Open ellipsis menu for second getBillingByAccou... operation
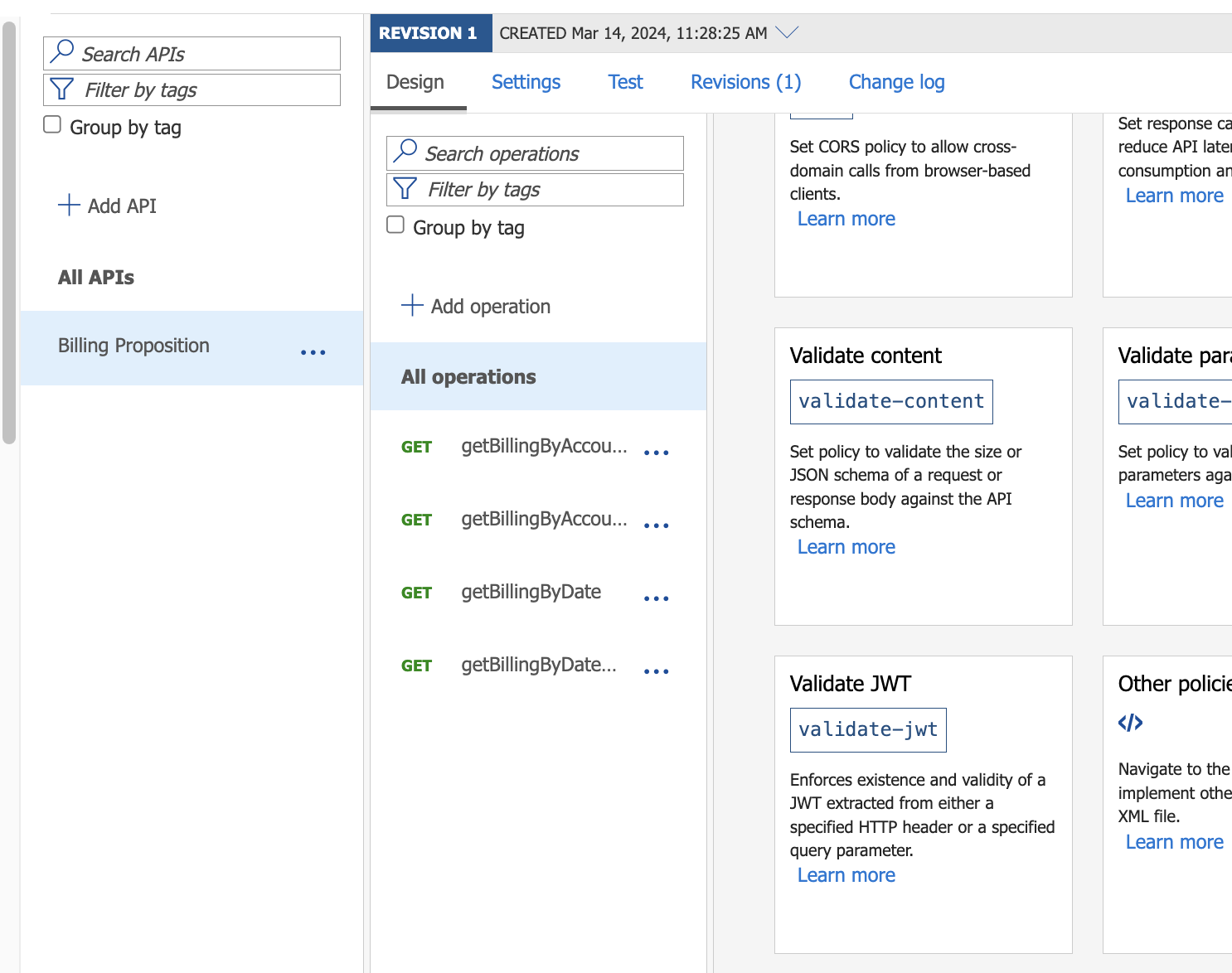Screen dimensions: 1232x973 point(656,525)
